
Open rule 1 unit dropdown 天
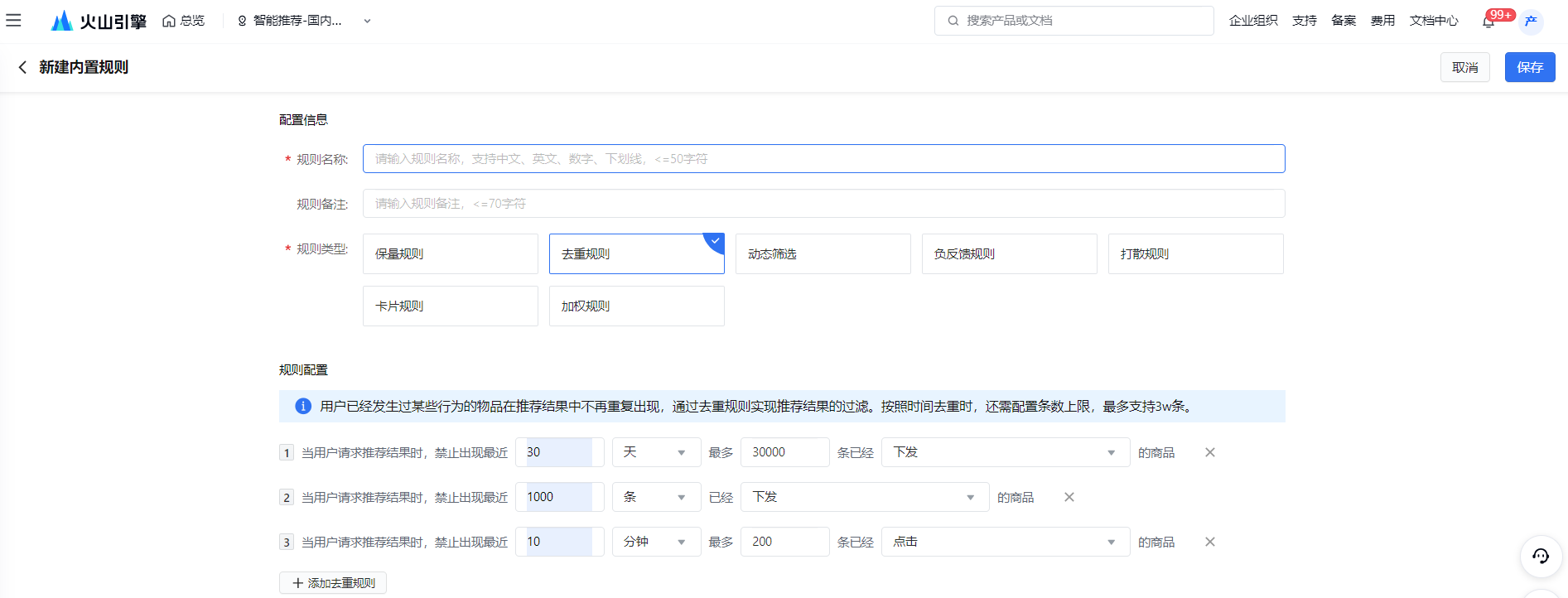point(657,452)
